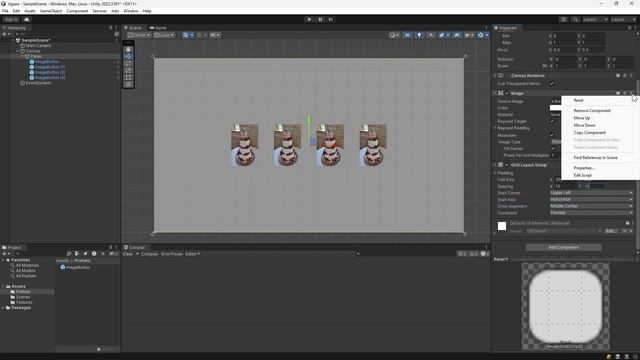Toggle Console Error Pause button
The height and width of the screenshot is (360, 640).
coord(171,254)
